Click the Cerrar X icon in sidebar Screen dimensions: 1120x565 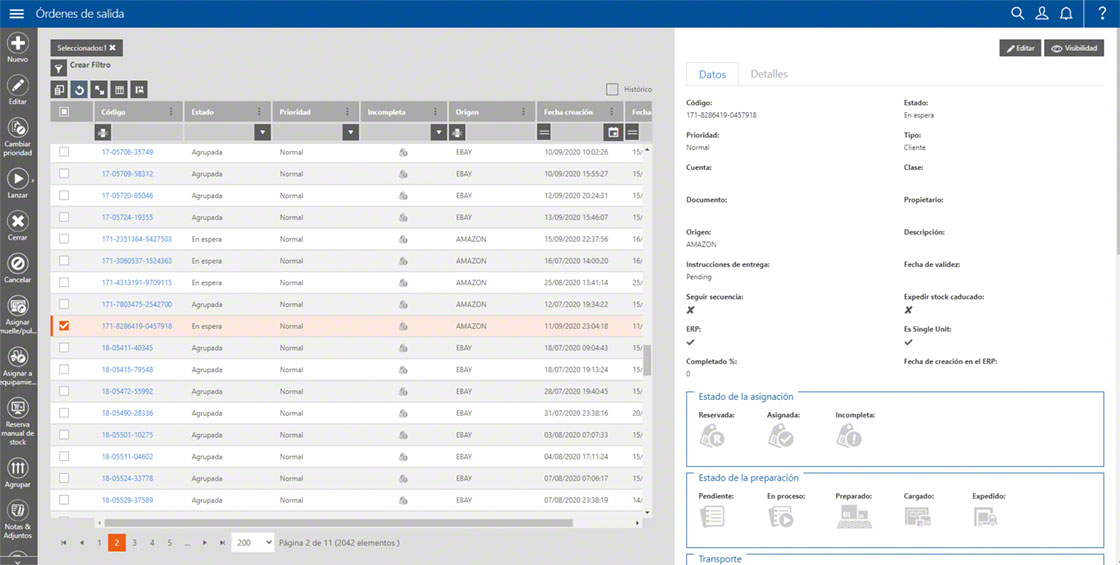17,221
